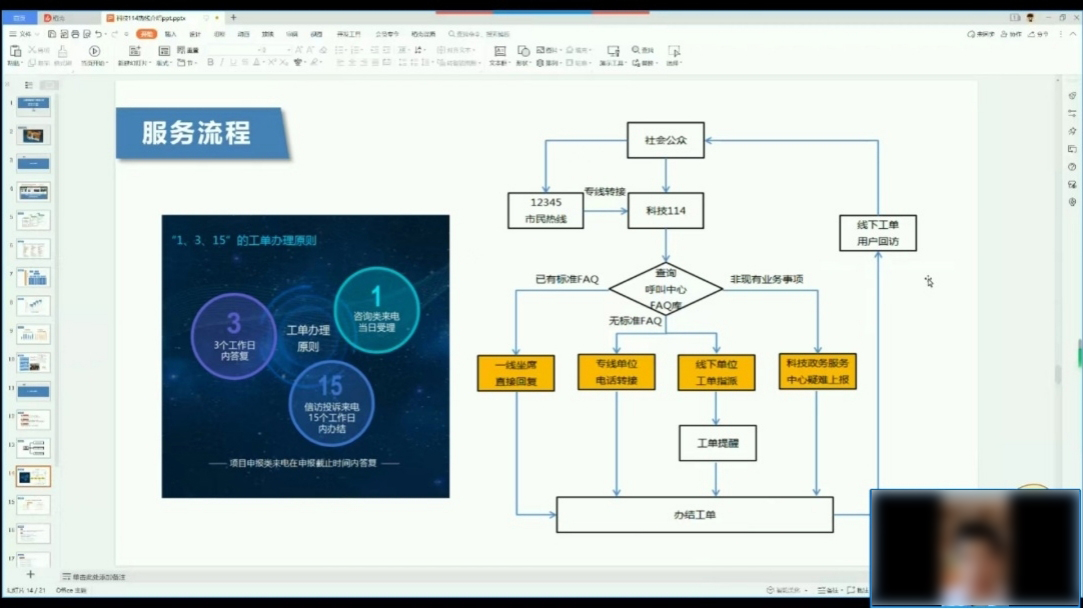1083x609 pixels.
Task: Click the Text Box icon in ribbon
Action: 499,51
